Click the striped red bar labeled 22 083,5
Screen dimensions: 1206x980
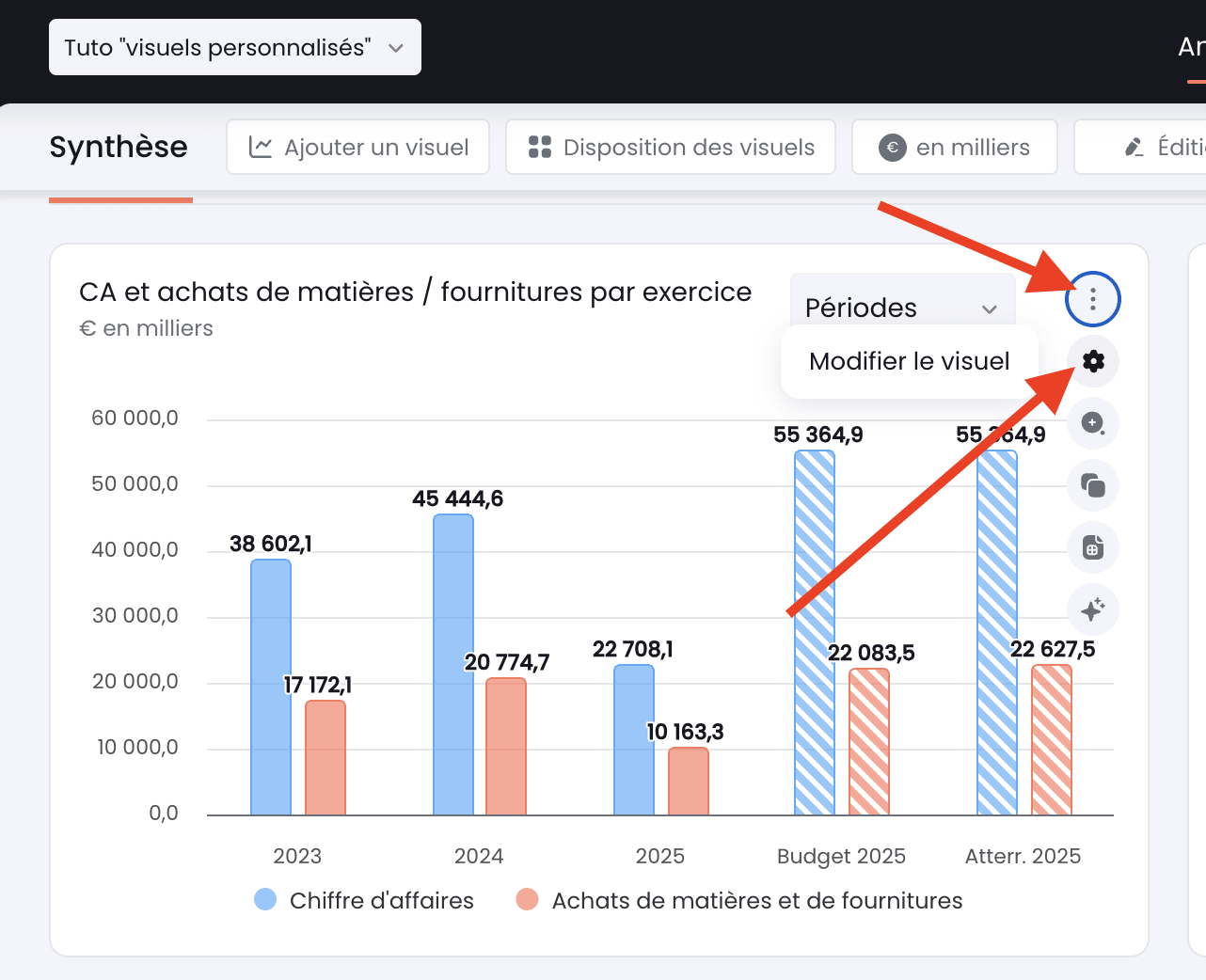(869, 742)
